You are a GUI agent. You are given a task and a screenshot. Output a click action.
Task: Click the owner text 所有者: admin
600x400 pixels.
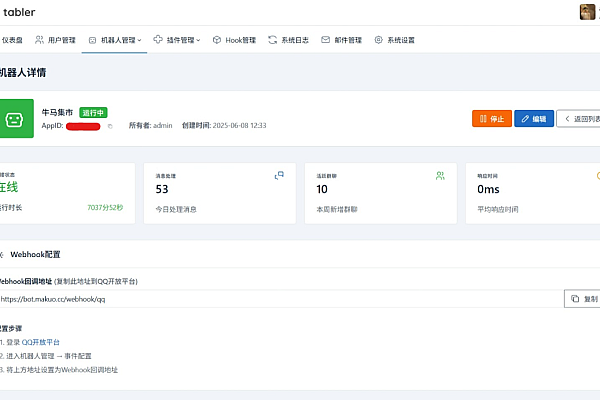pyautogui.click(x=150, y=126)
